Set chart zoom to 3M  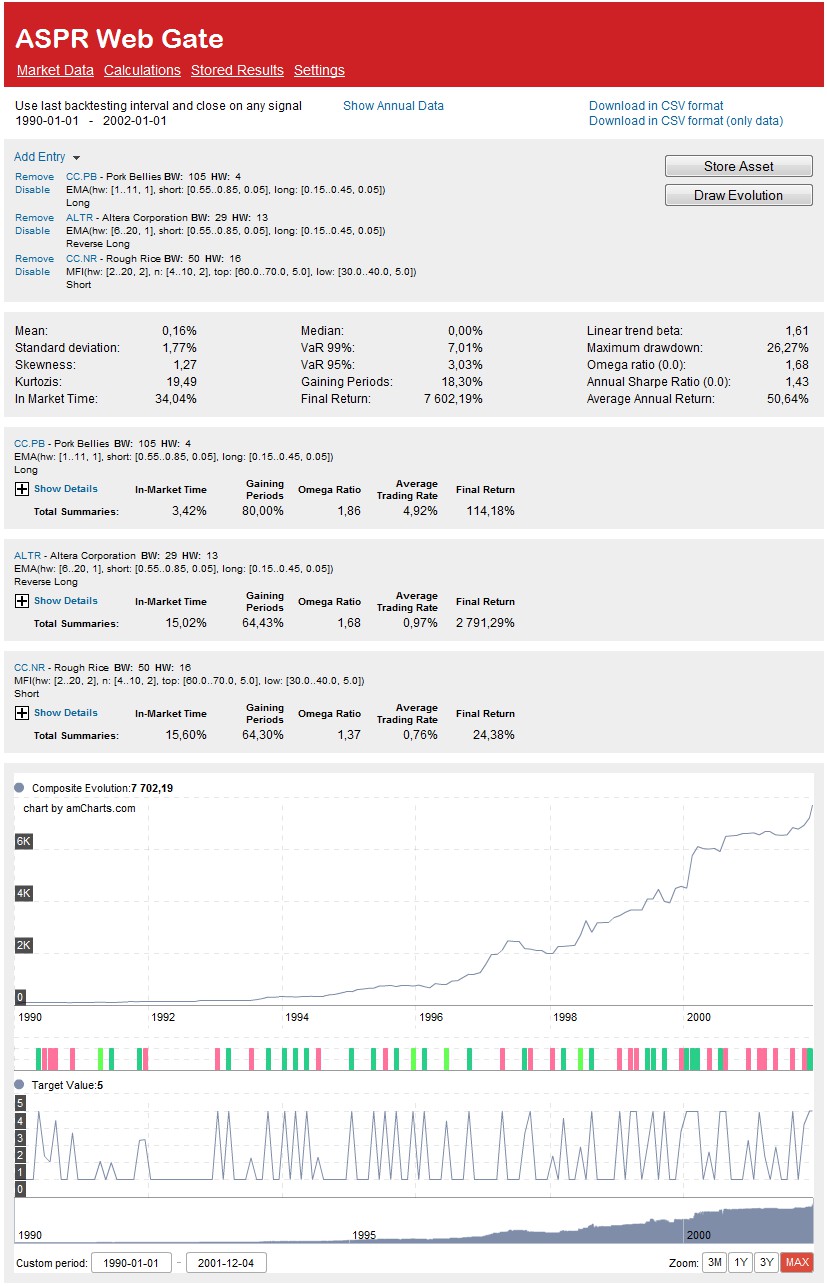click(x=714, y=1262)
